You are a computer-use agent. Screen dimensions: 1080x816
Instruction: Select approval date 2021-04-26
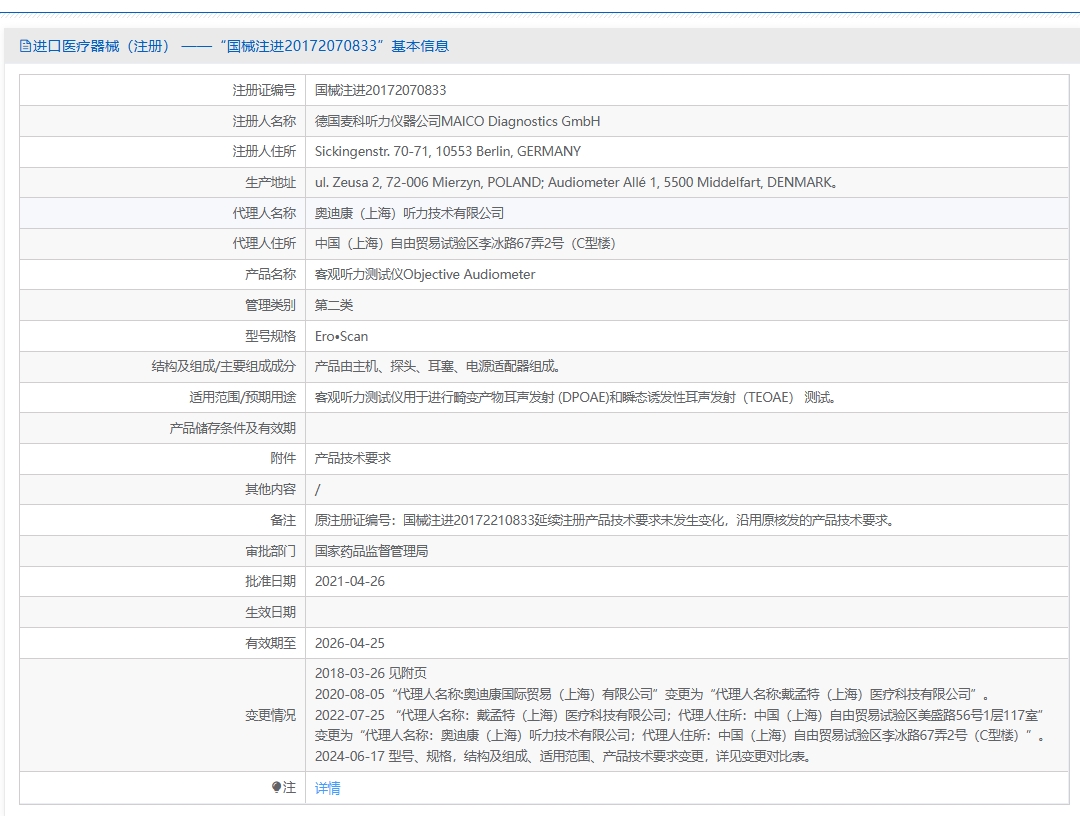(x=350, y=582)
